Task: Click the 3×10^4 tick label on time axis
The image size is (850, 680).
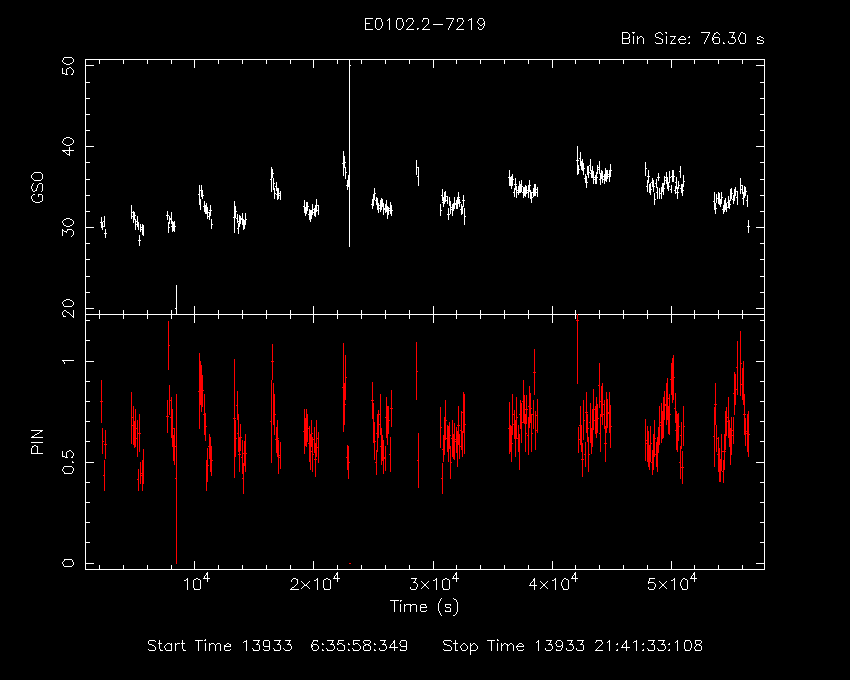Action: pyautogui.click(x=434, y=583)
